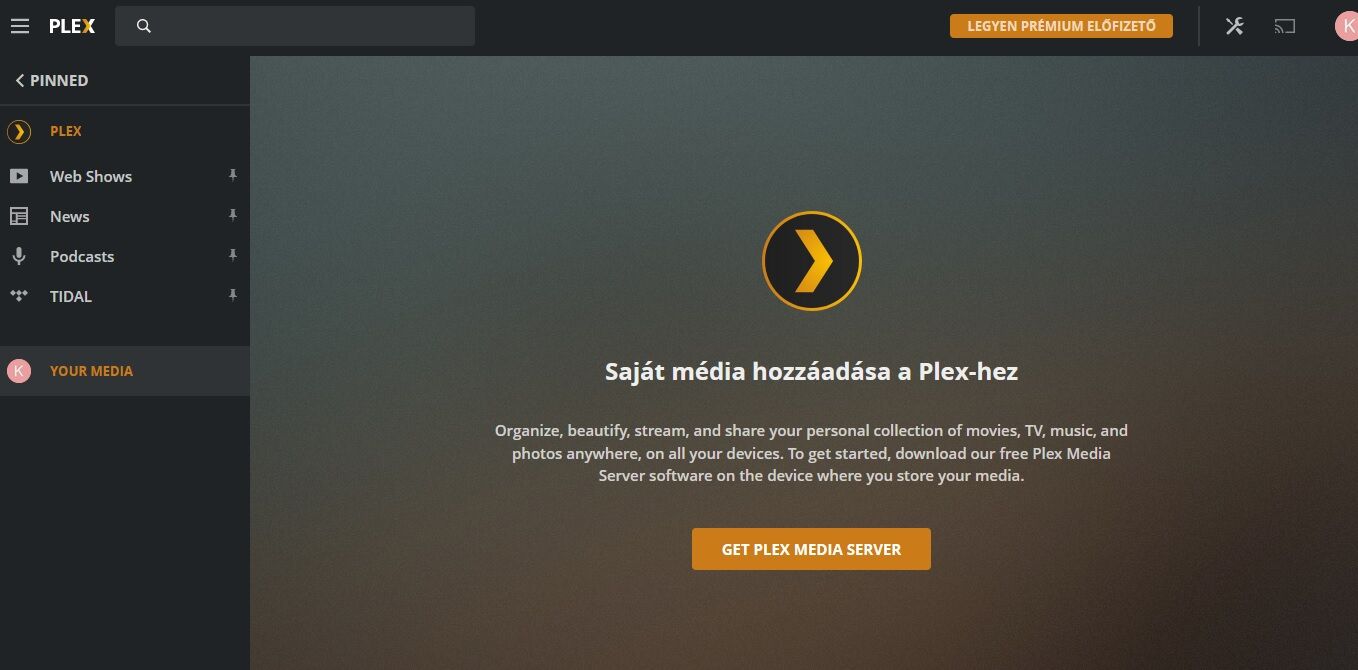Toggle pin for Podcasts item

click(232, 255)
